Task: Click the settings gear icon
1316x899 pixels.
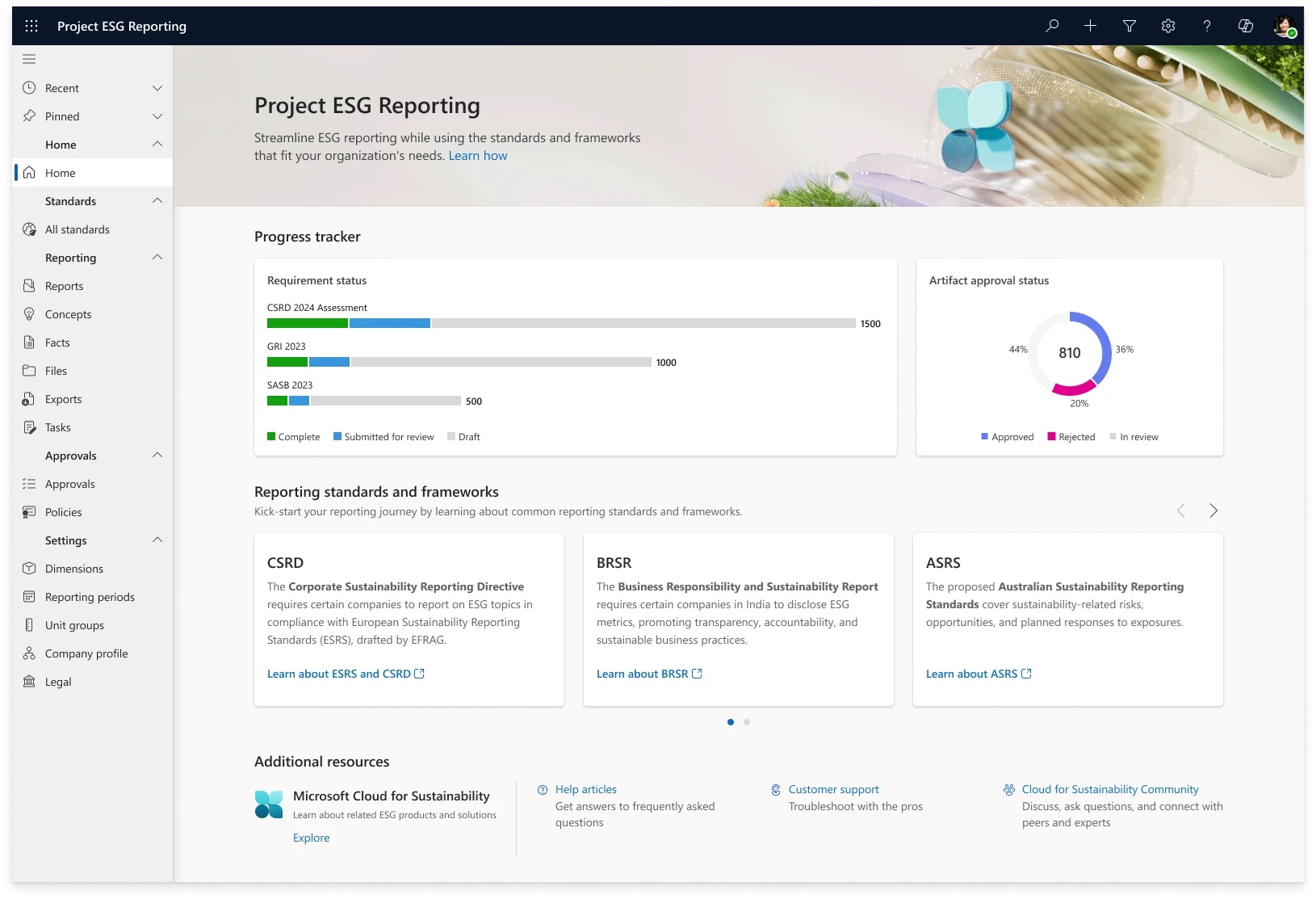Action: click(x=1167, y=25)
